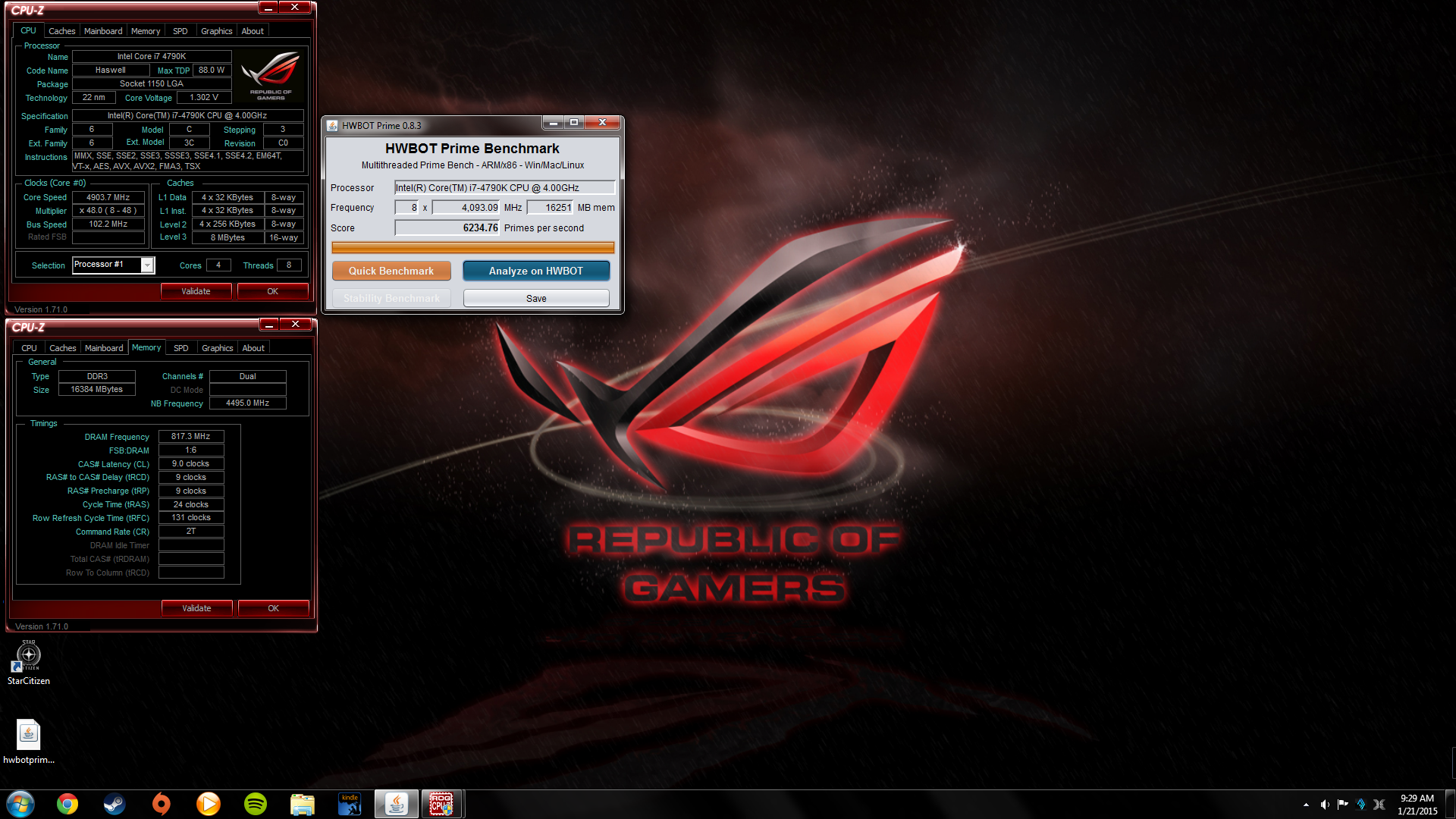
Task: Click the Level 3 cache value 8 MBytes
Action: [227, 237]
